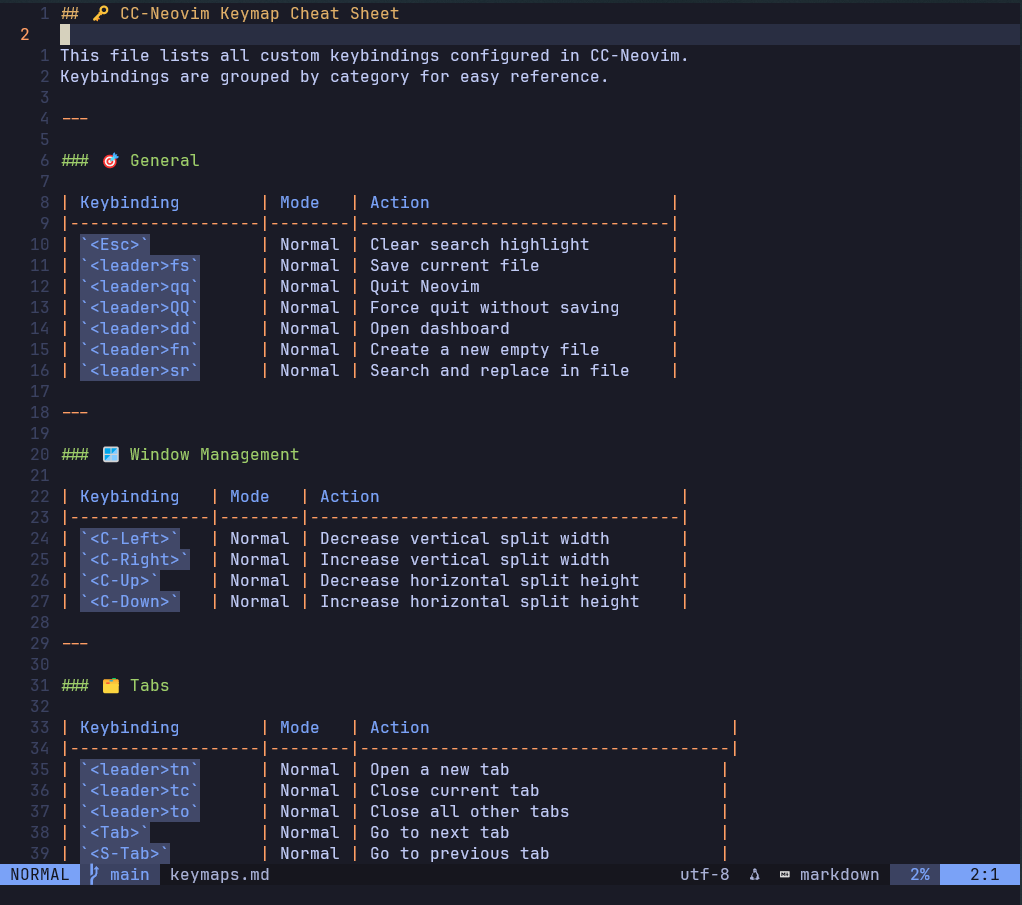
Task: Click the 2% scroll position indicator
Action: (919, 875)
